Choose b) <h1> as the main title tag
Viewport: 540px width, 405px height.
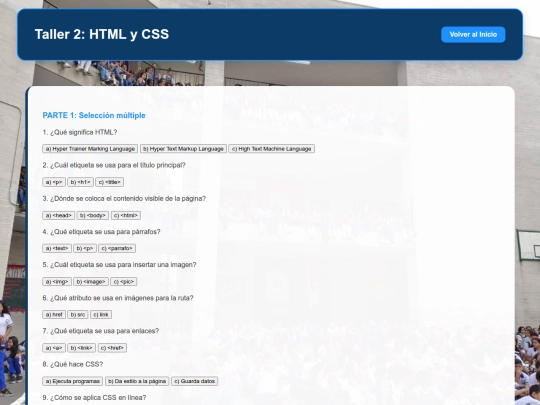point(80,182)
